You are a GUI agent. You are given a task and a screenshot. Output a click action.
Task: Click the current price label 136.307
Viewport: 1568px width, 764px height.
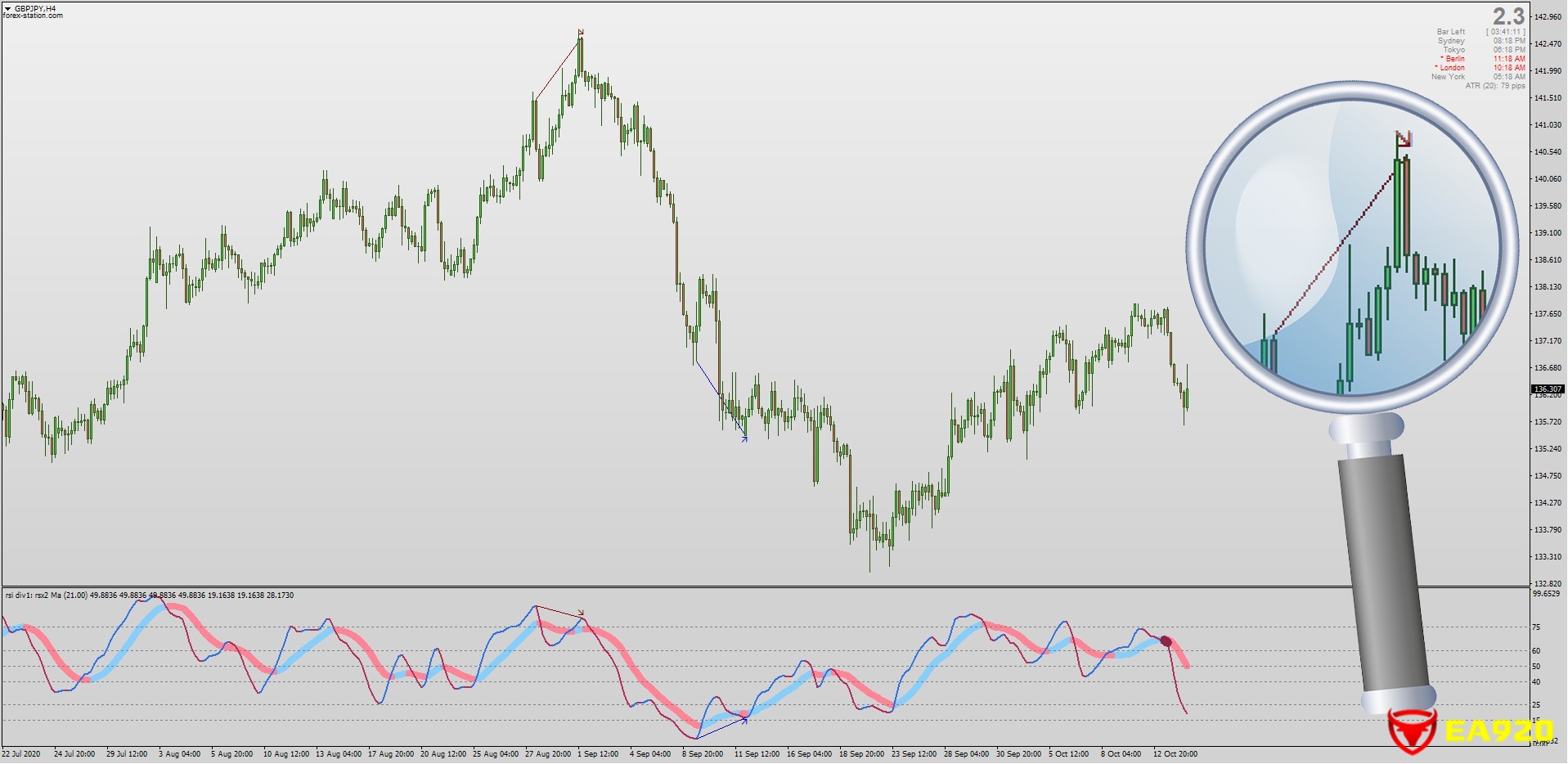tap(1547, 389)
